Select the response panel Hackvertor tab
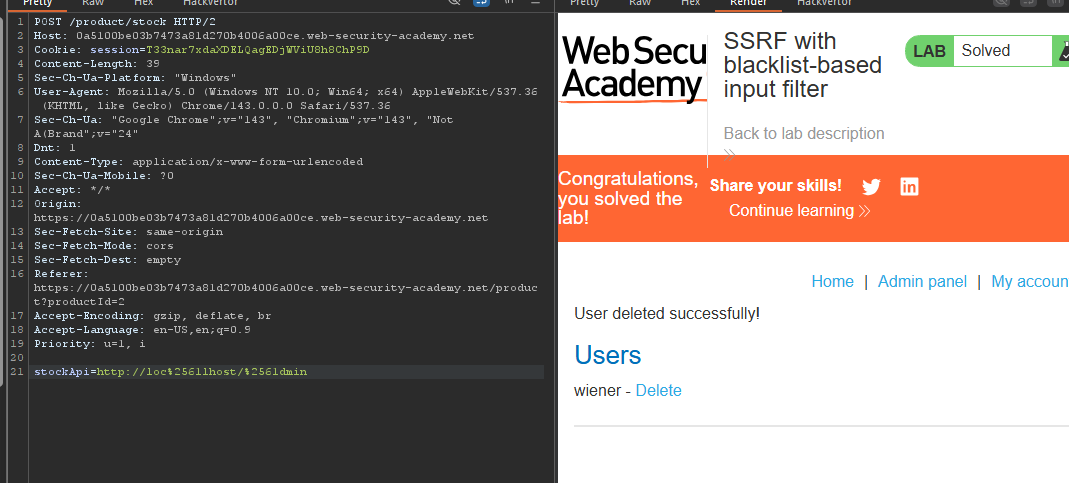The height and width of the screenshot is (483, 1069). point(824,3)
